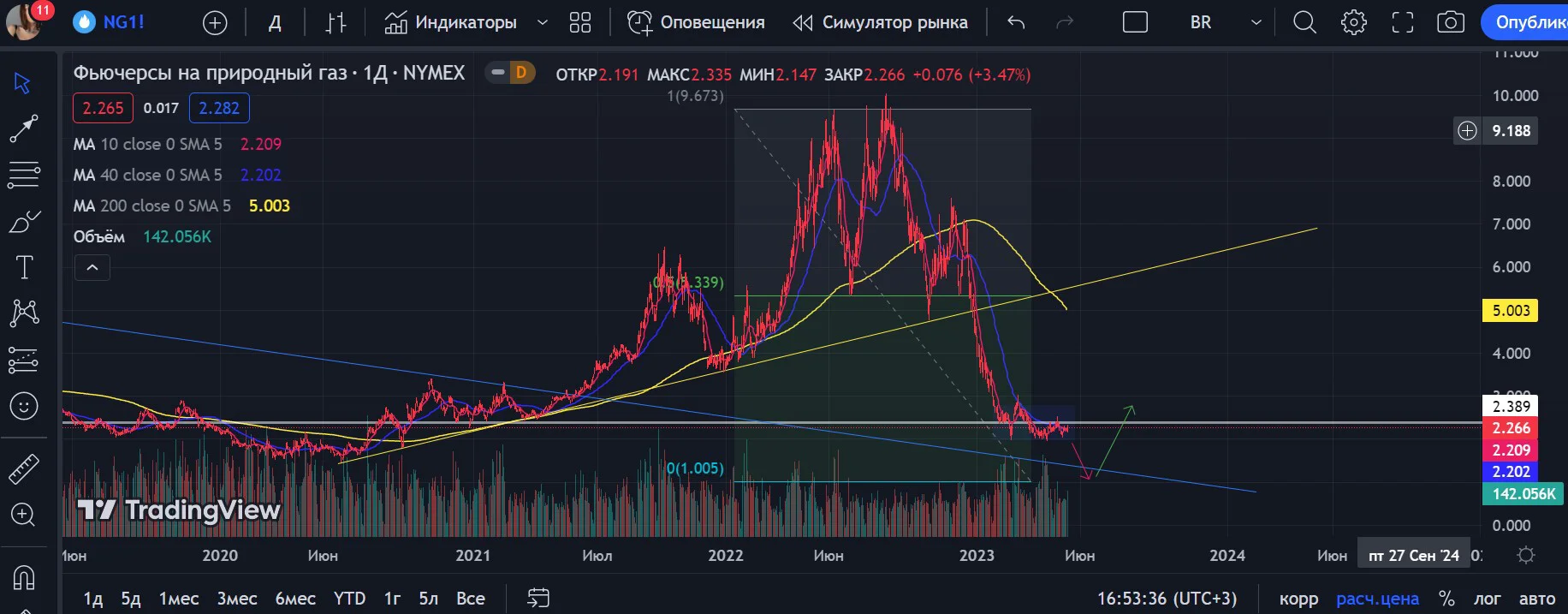1568x614 pixels.
Task: Open the Индикаторы dialog
Action: coord(450,23)
